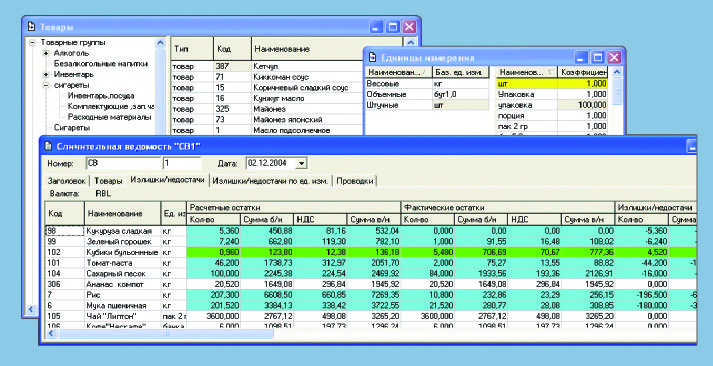The height and width of the screenshot is (366, 713).
Task: Collapse the Товарные группы tree root
Action: coord(32,43)
